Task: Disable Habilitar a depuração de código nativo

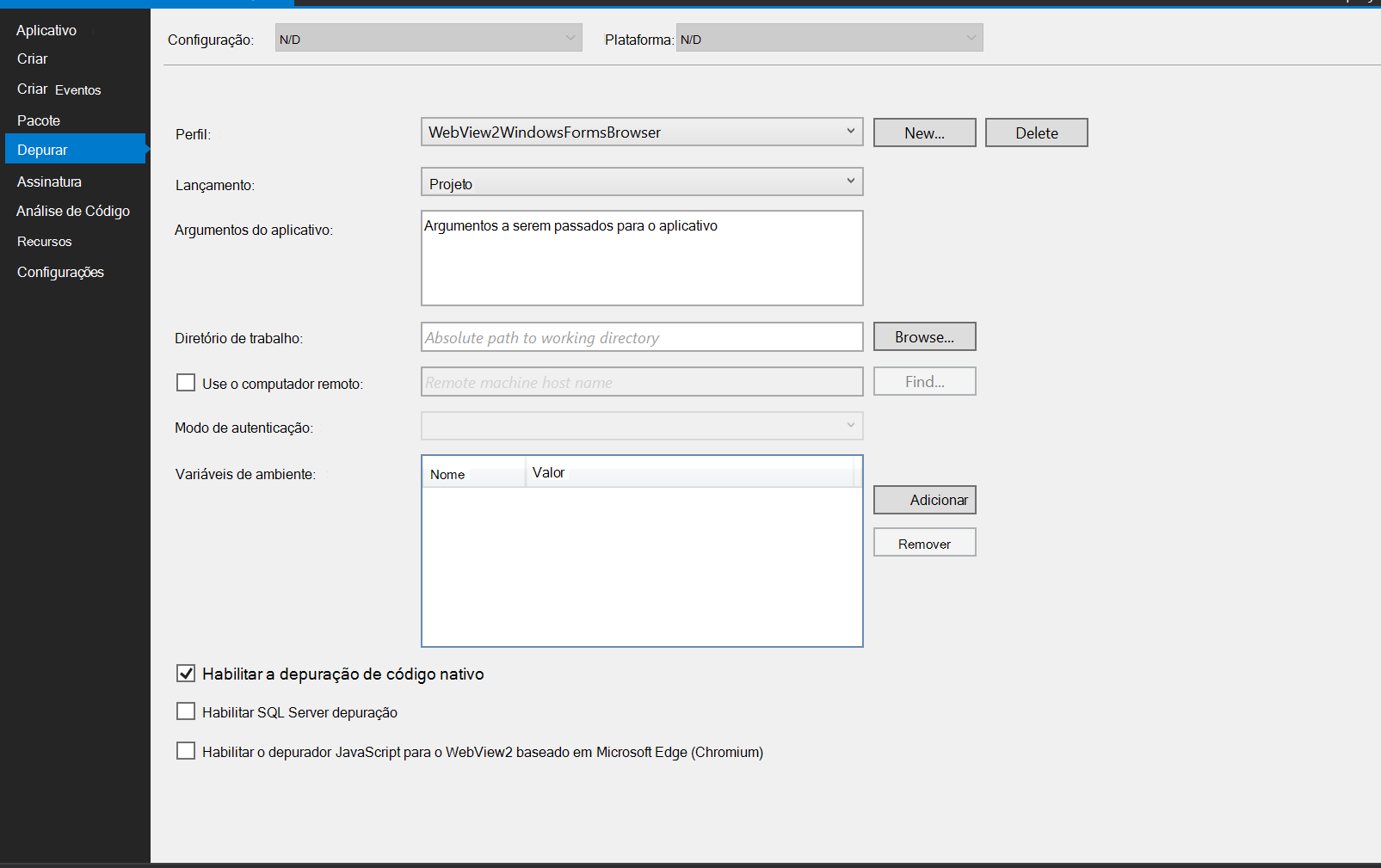Action: click(186, 674)
